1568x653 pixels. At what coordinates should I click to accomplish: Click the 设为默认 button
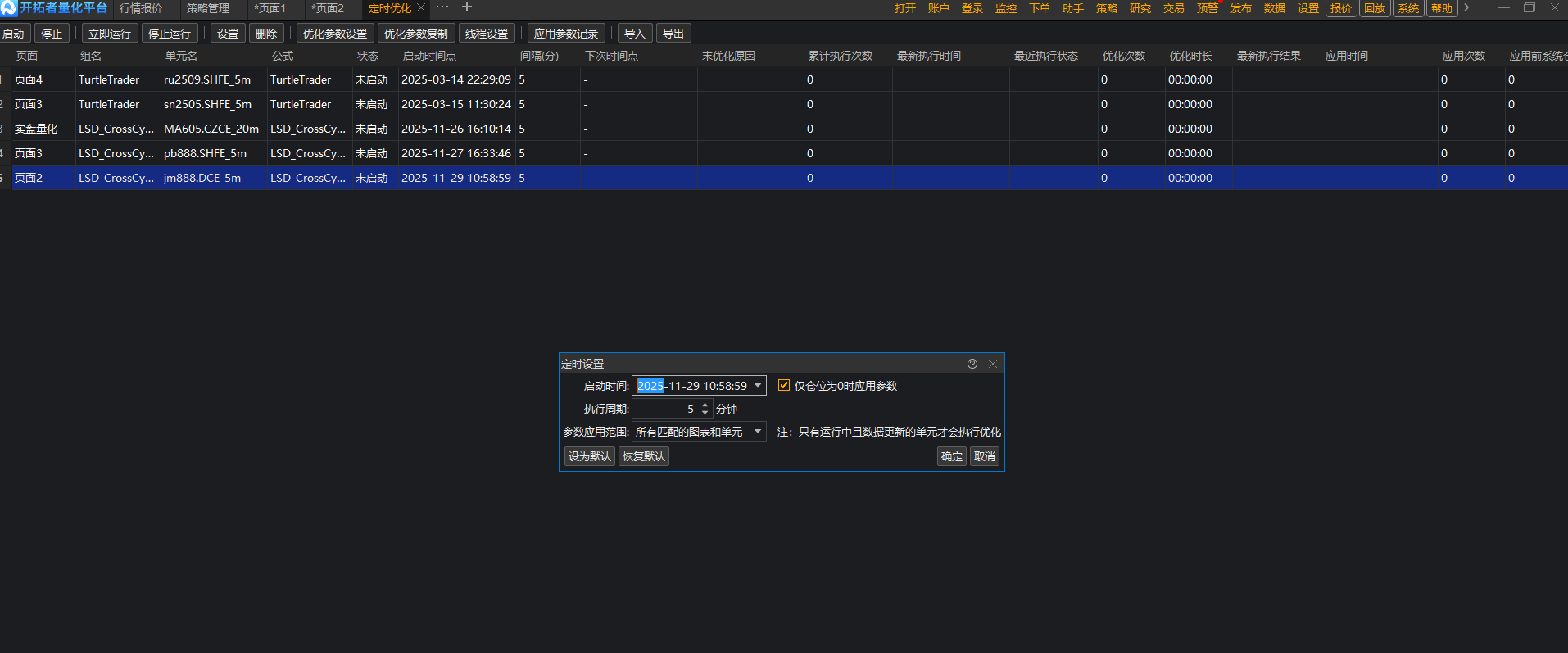pos(589,456)
